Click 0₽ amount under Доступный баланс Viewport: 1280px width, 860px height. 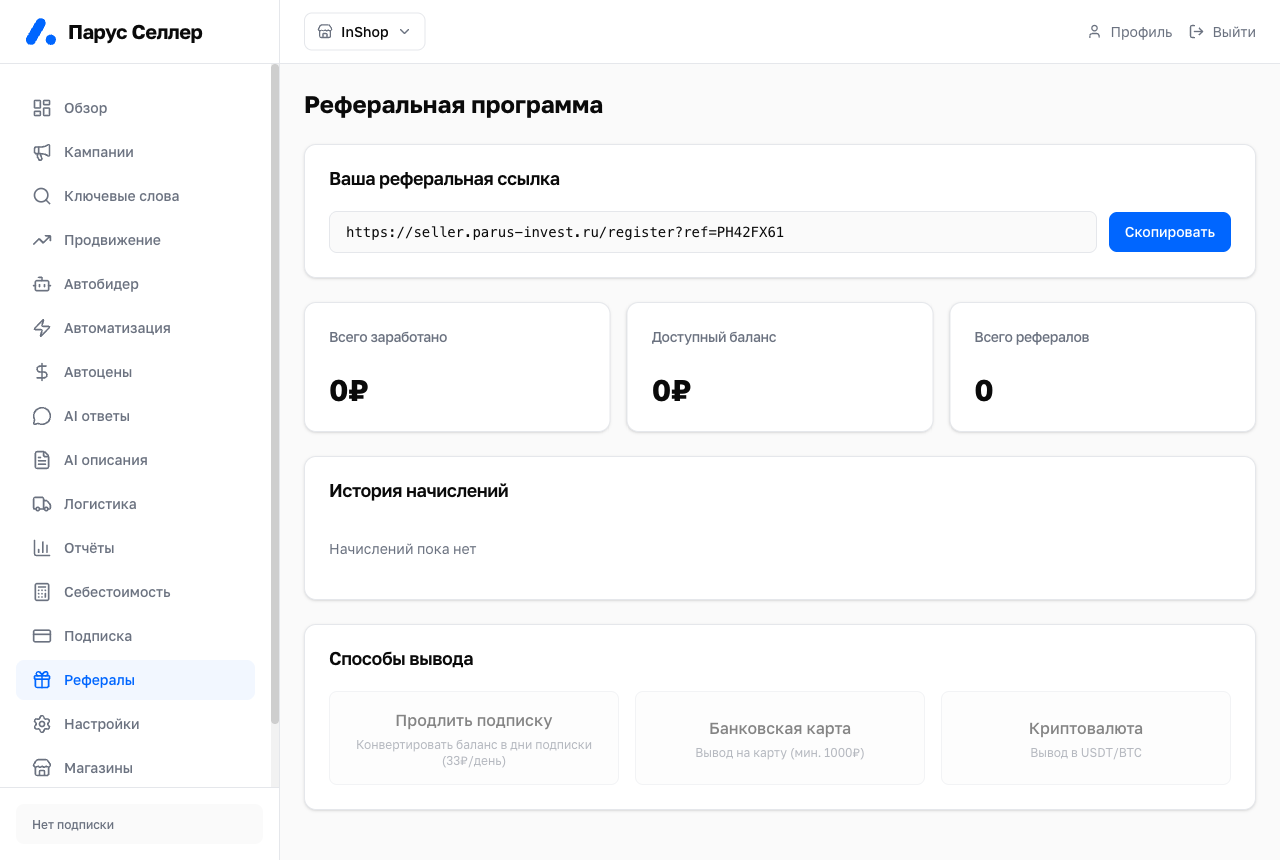672,391
